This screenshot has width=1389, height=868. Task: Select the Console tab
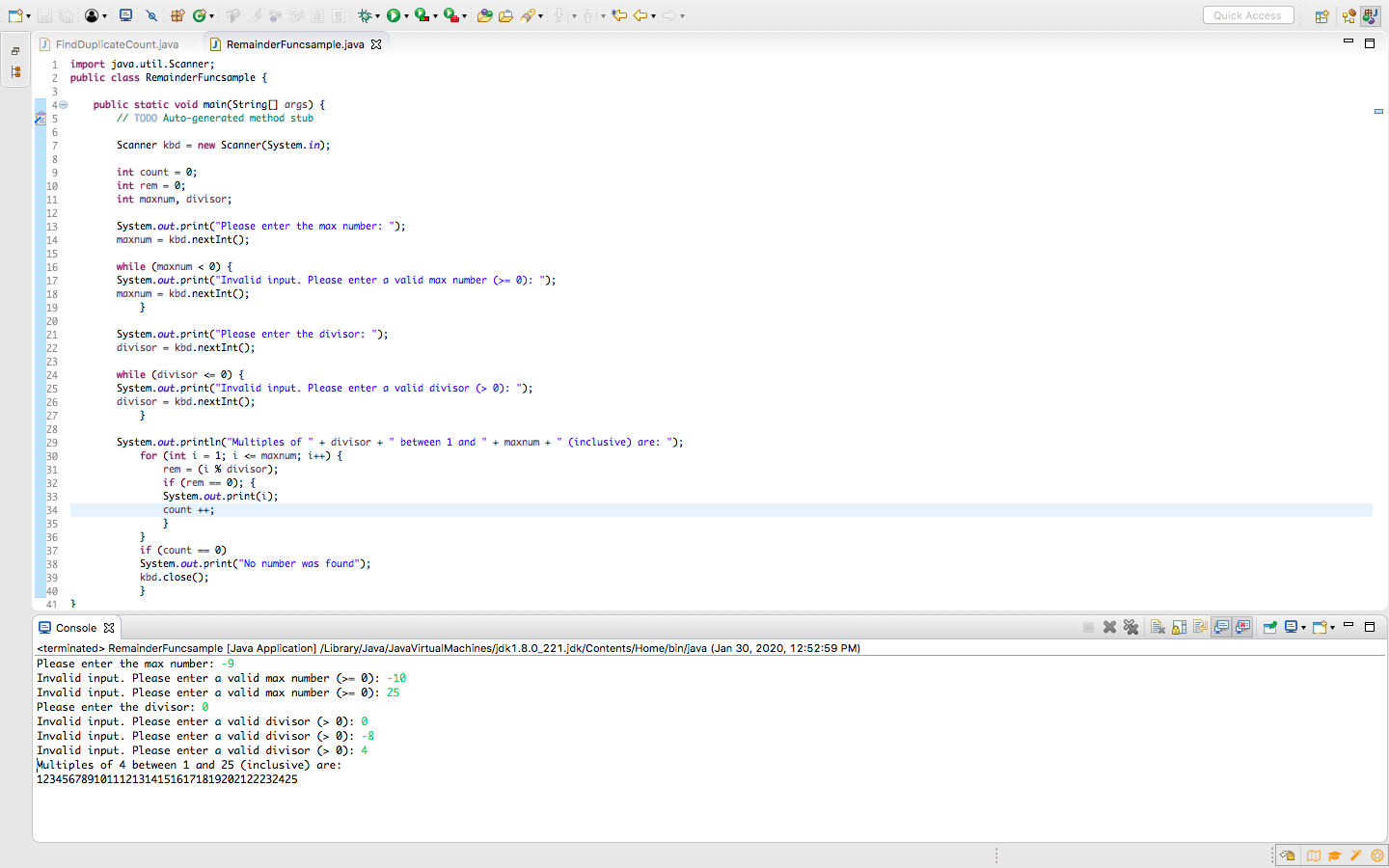76,627
